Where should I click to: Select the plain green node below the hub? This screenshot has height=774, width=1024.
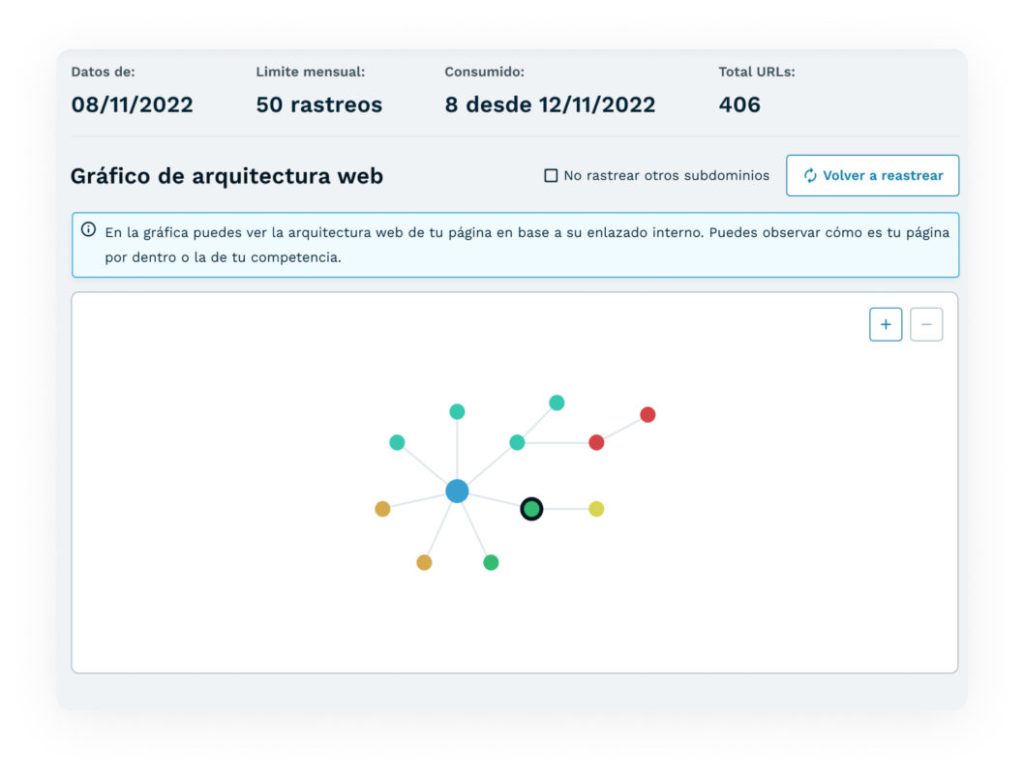click(x=491, y=562)
